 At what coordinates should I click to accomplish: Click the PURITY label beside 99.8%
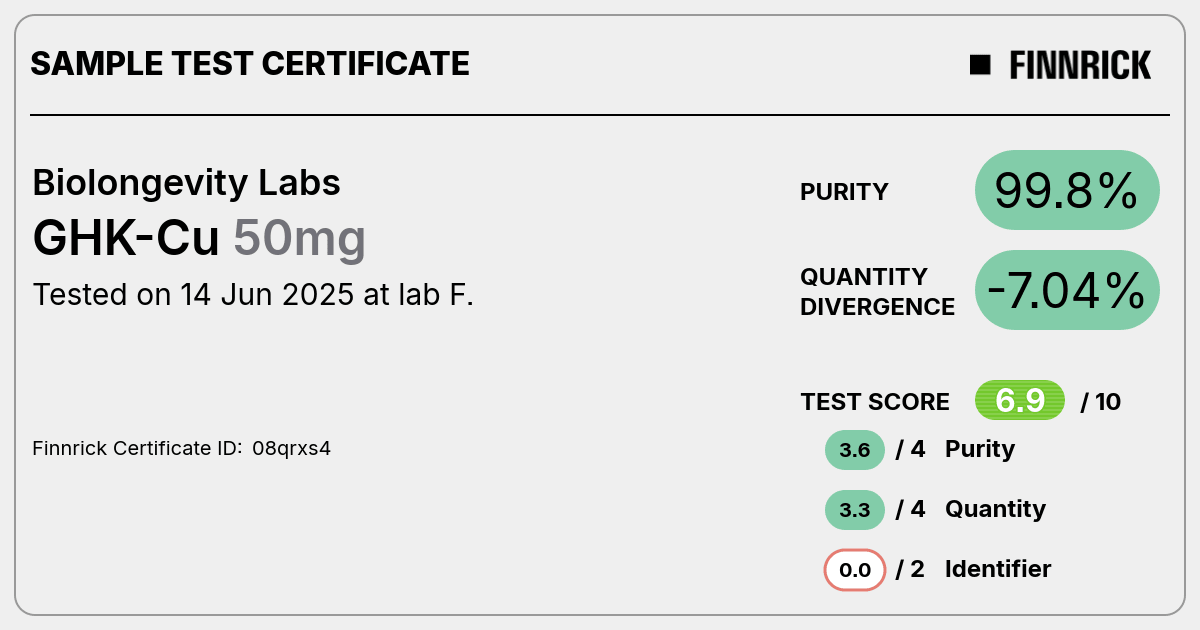point(844,192)
